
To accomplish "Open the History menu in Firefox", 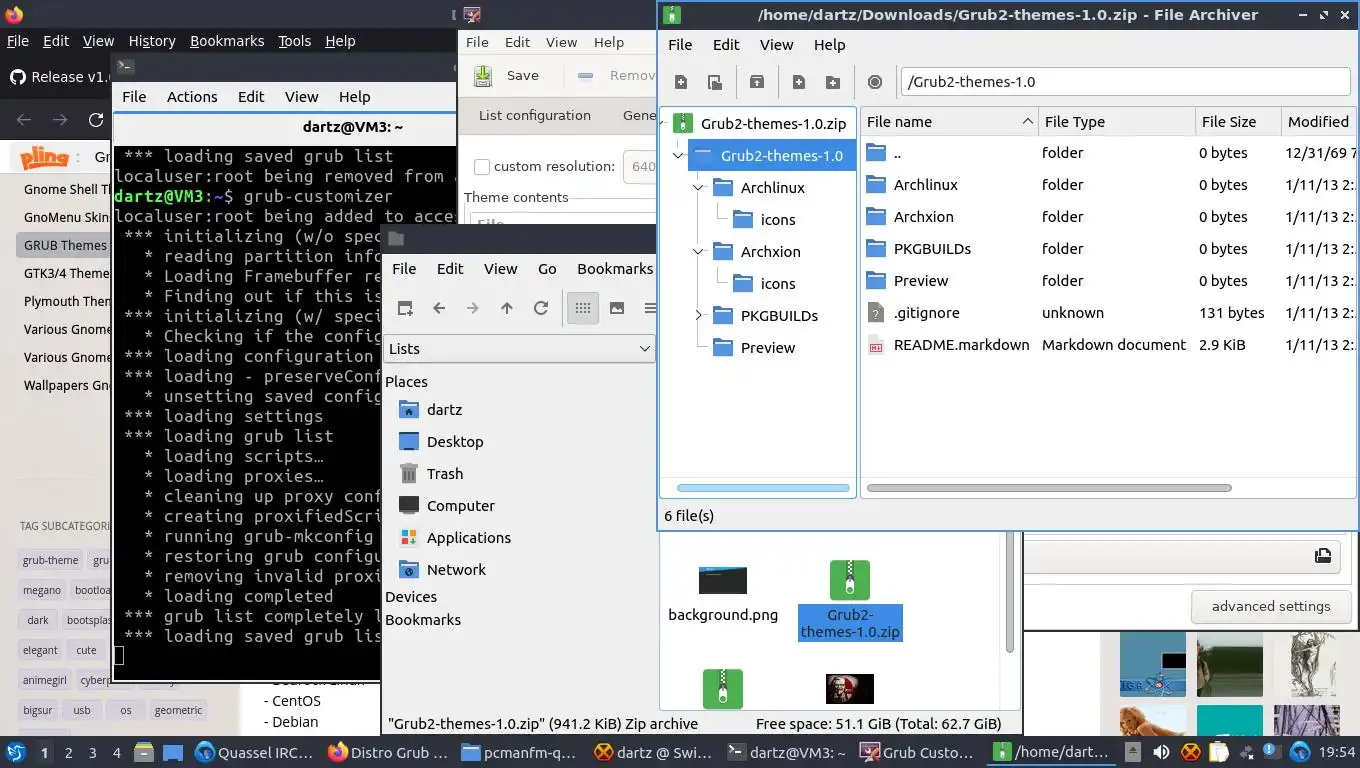I will (x=152, y=41).
